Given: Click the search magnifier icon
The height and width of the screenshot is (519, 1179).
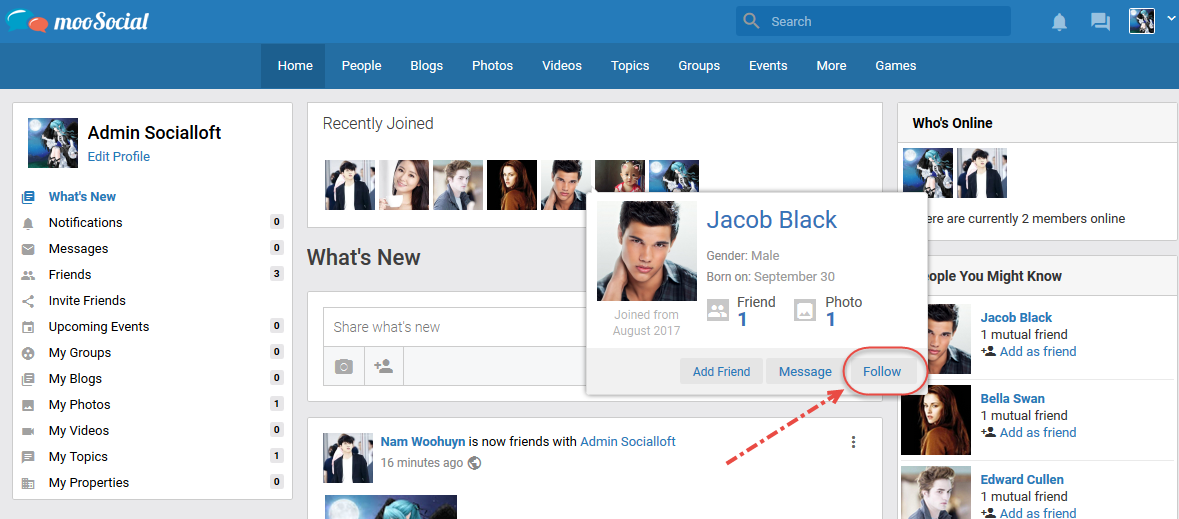Looking at the screenshot, I should click(x=751, y=21).
